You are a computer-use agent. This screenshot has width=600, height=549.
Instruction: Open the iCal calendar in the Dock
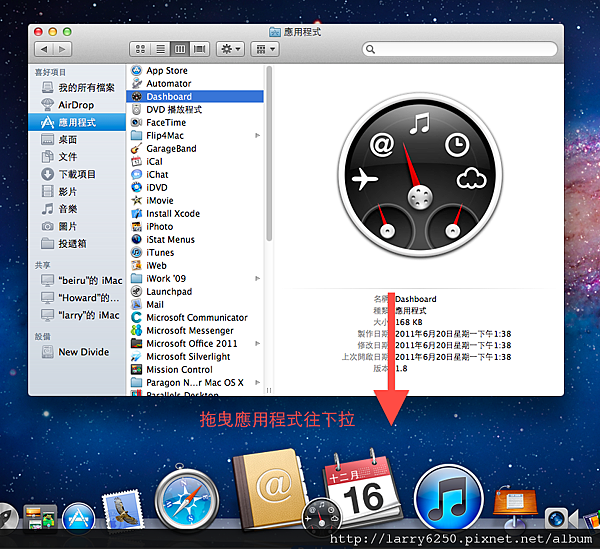pyautogui.click(x=362, y=490)
